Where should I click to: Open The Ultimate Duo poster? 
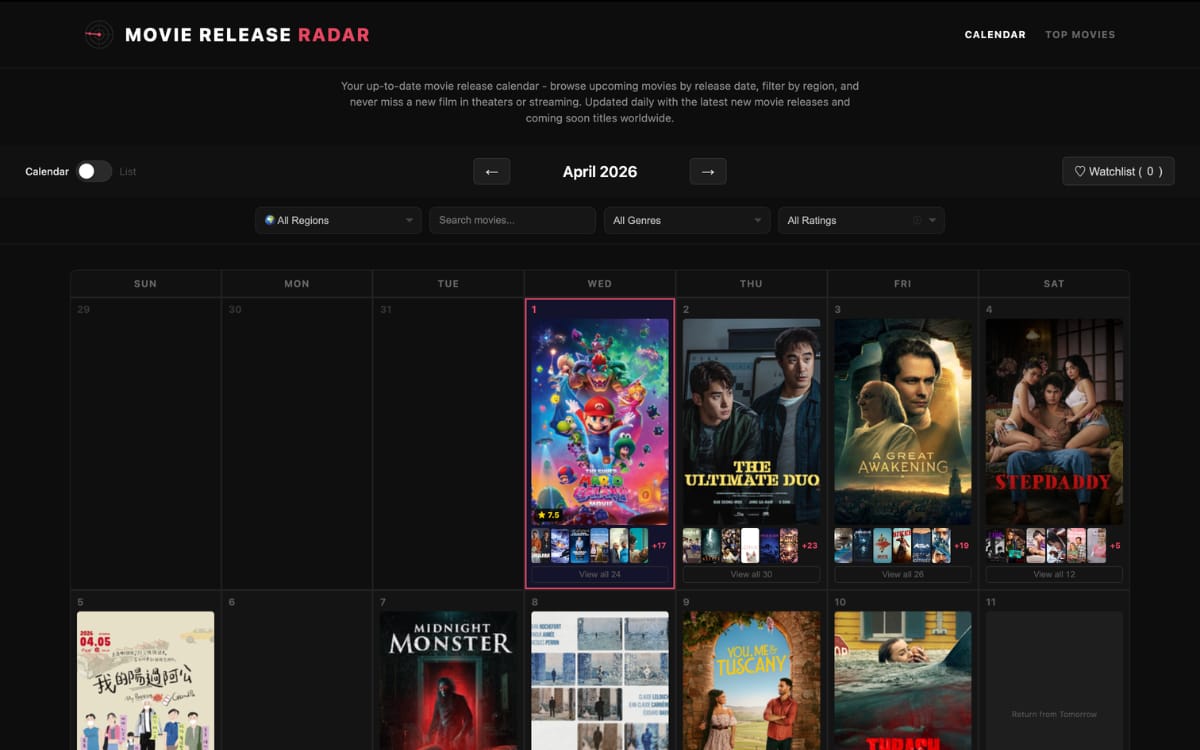pos(751,422)
